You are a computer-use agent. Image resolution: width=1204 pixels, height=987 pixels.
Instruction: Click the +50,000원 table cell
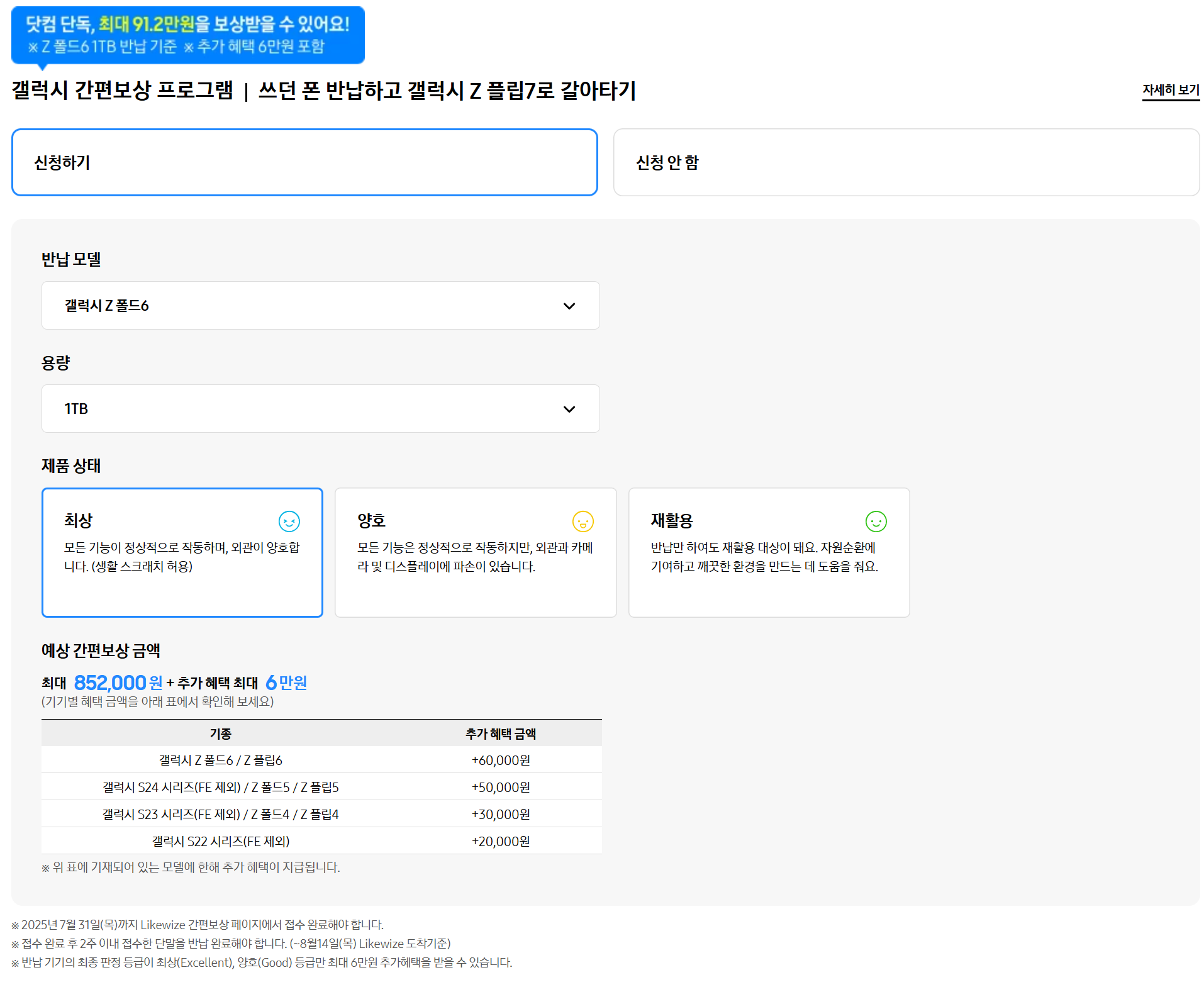501,788
